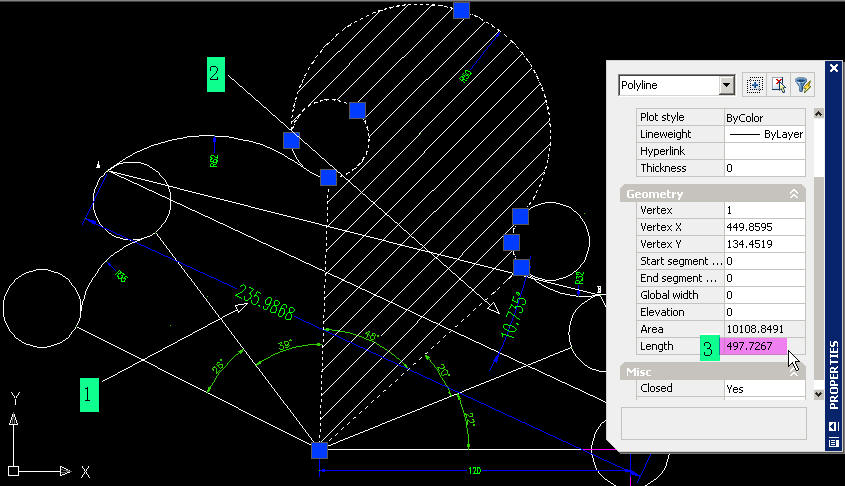This screenshot has width=845, height=486.
Task: Close the Properties palette
Action: (x=834, y=68)
